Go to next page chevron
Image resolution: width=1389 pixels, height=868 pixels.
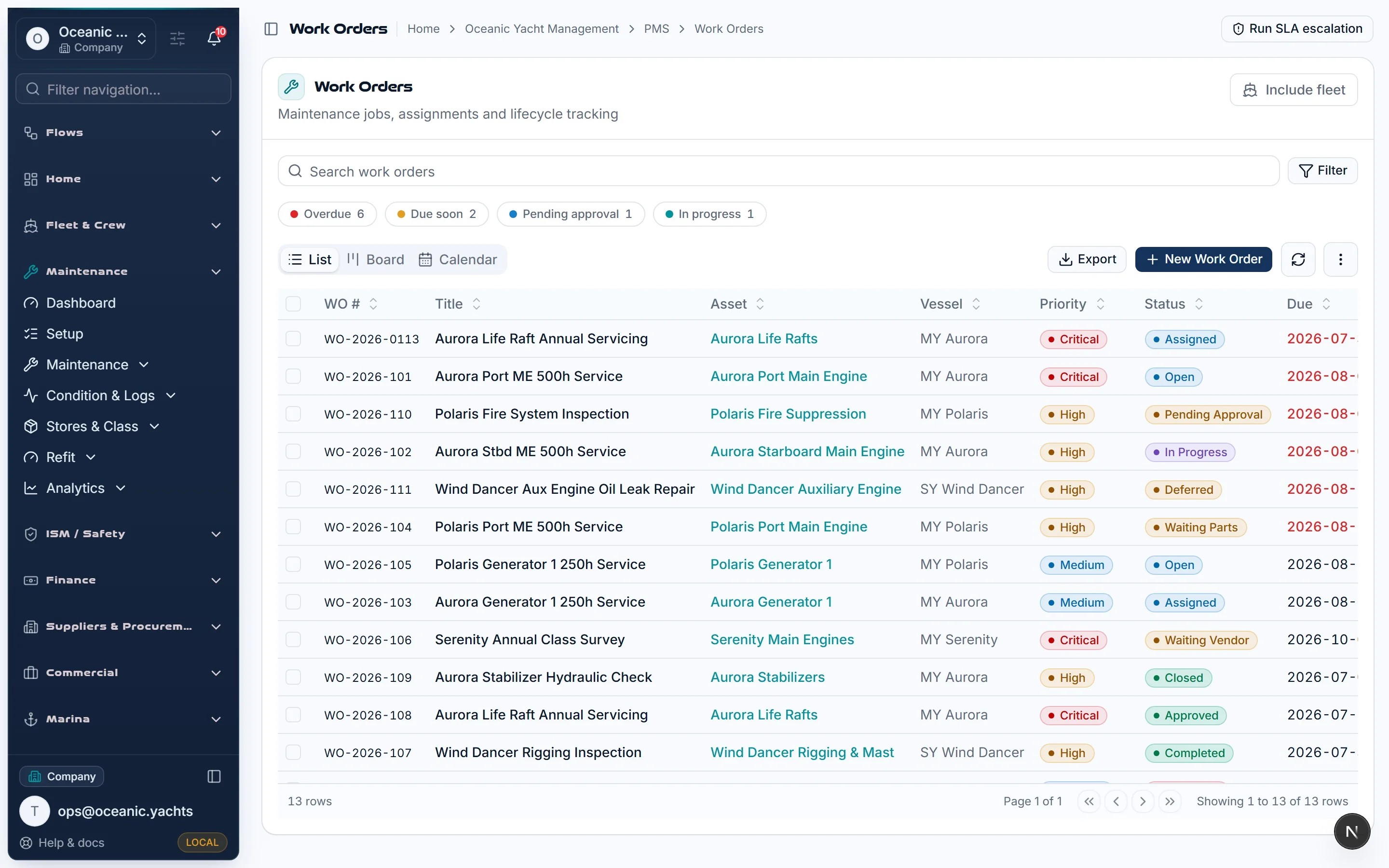pyautogui.click(x=1143, y=801)
